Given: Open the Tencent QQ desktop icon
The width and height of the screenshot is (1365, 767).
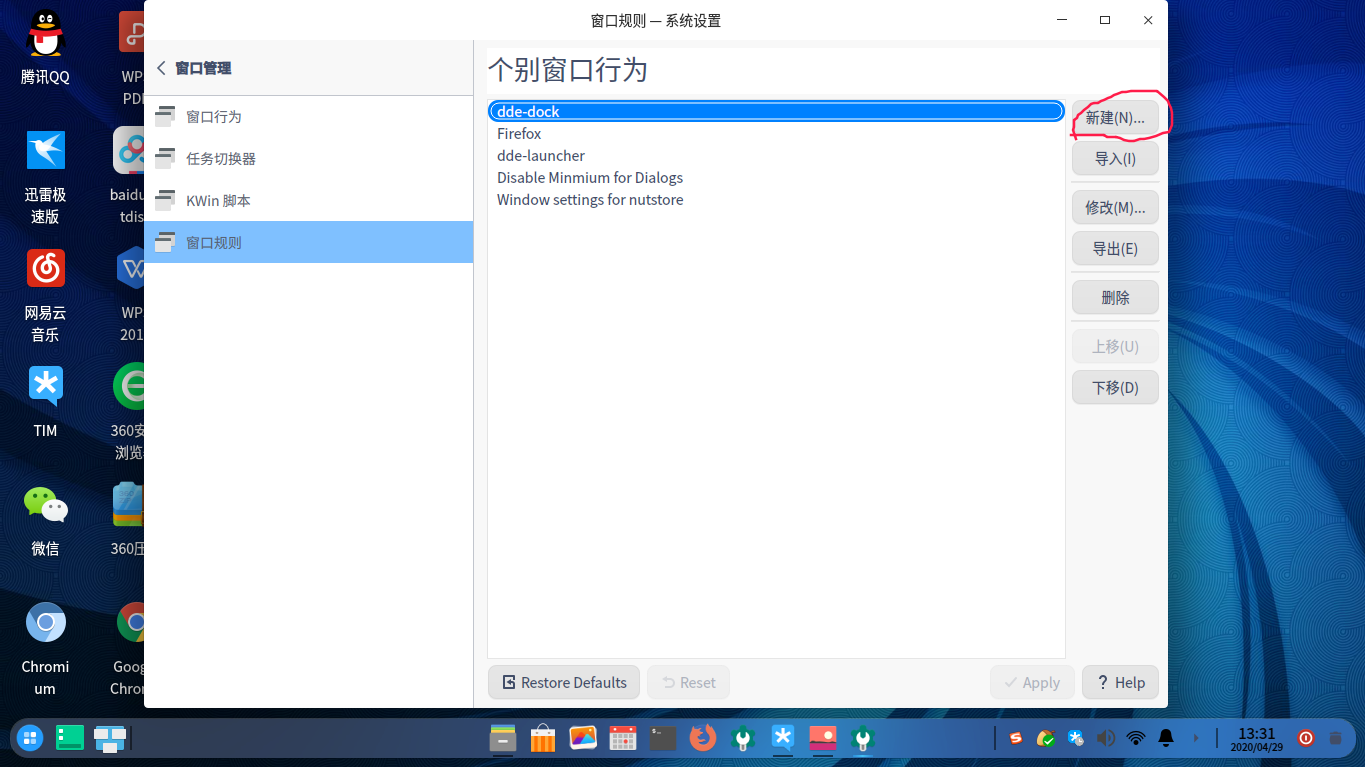Looking at the screenshot, I should tap(45, 47).
